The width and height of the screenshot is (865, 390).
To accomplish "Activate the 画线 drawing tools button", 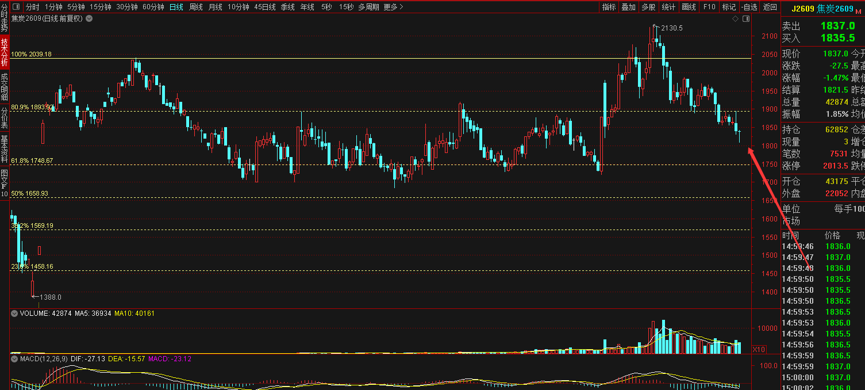I will [x=688, y=7].
